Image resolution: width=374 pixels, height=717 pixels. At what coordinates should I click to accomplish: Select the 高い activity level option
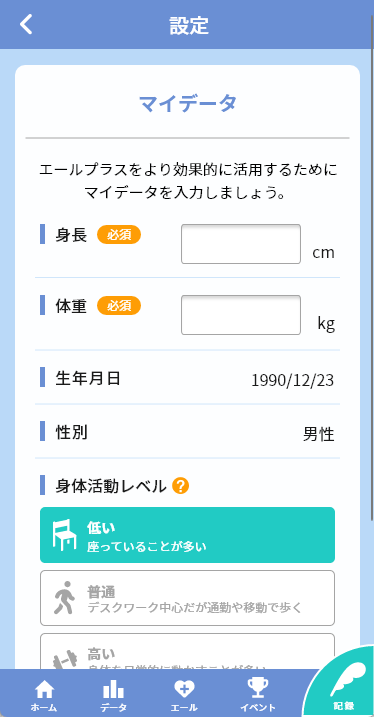click(187, 652)
